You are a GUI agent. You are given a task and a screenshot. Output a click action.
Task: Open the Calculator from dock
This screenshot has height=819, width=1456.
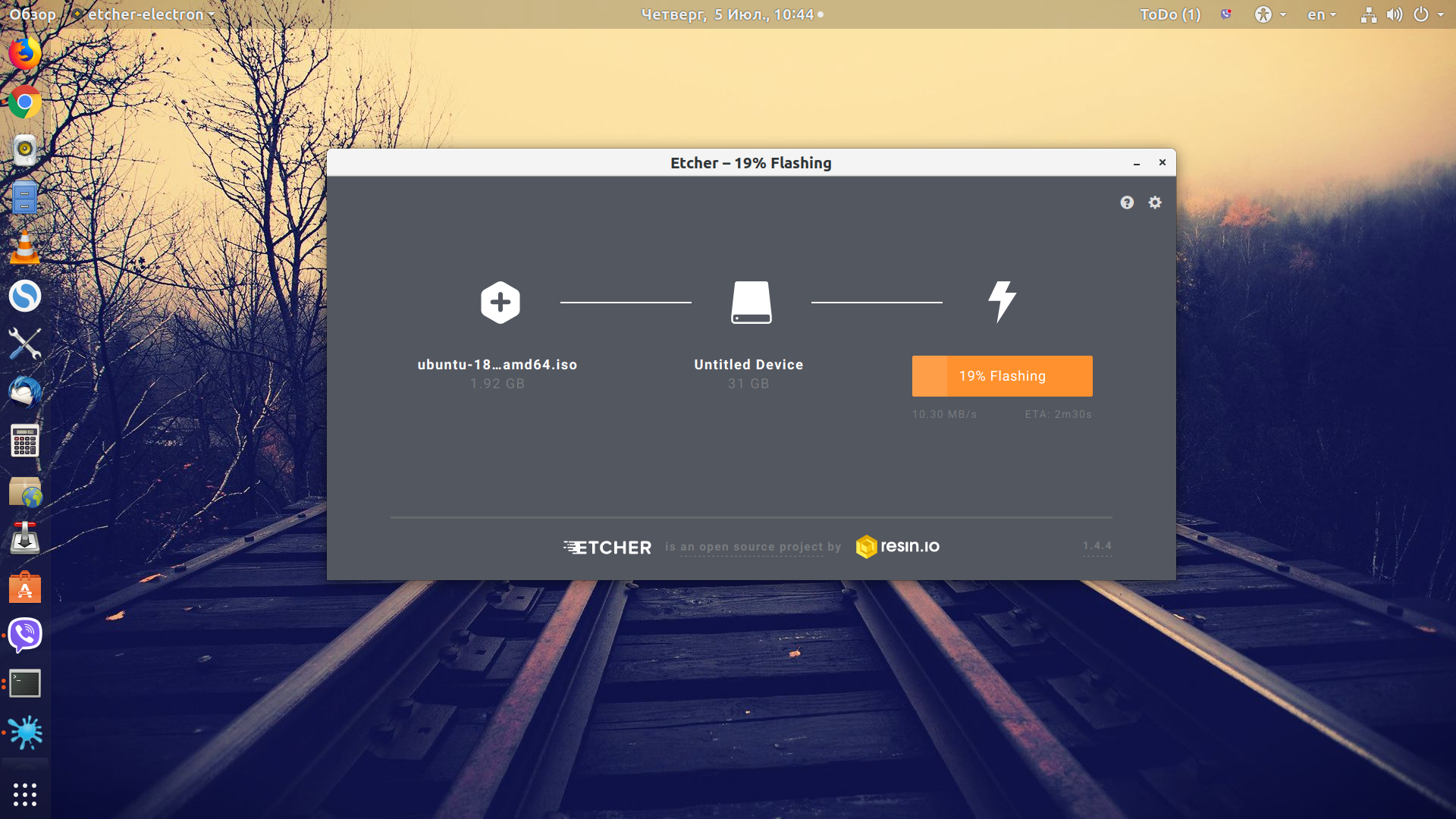tap(25, 441)
